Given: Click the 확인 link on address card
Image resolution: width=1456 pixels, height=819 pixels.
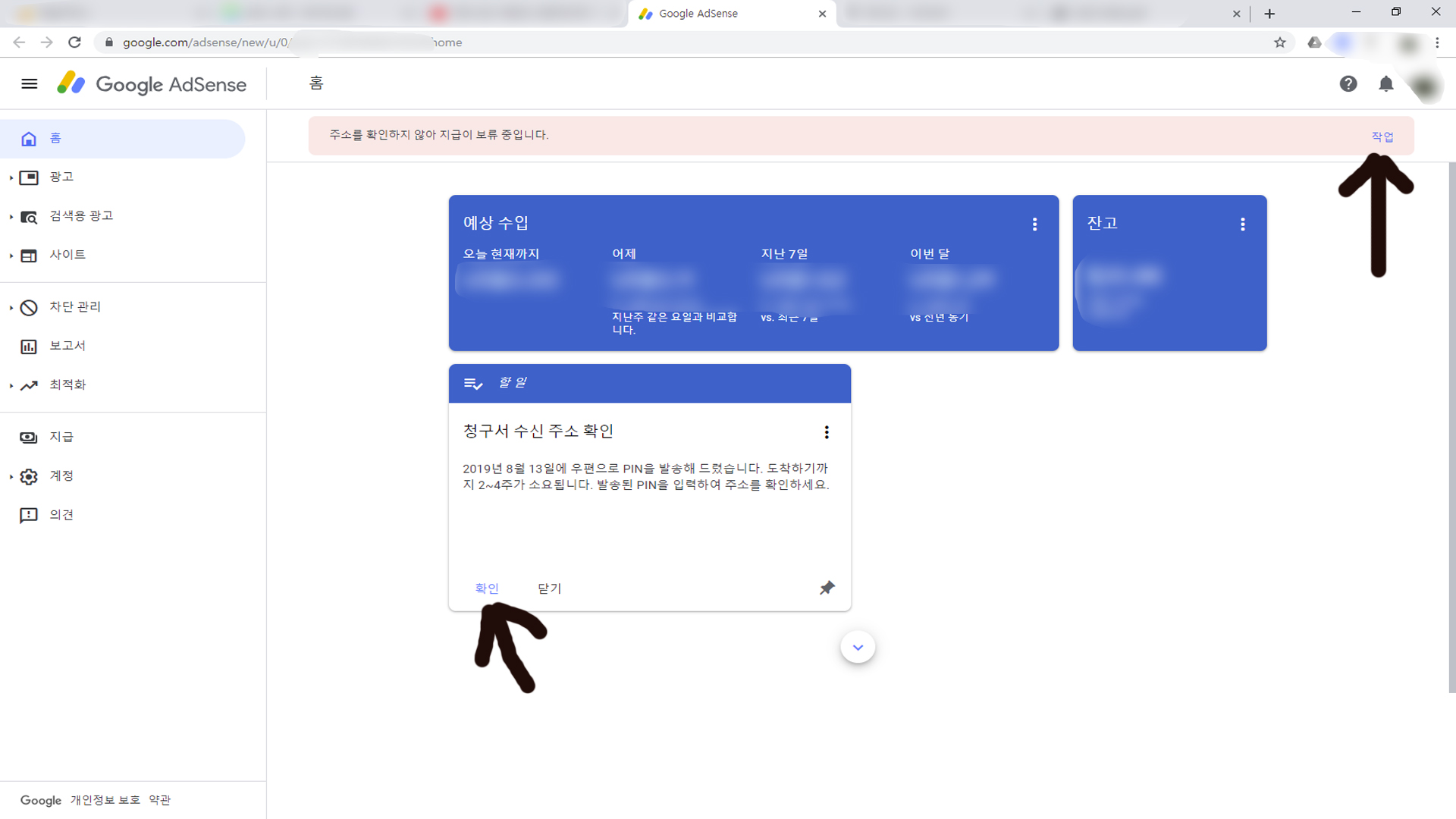Looking at the screenshot, I should pos(486,588).
